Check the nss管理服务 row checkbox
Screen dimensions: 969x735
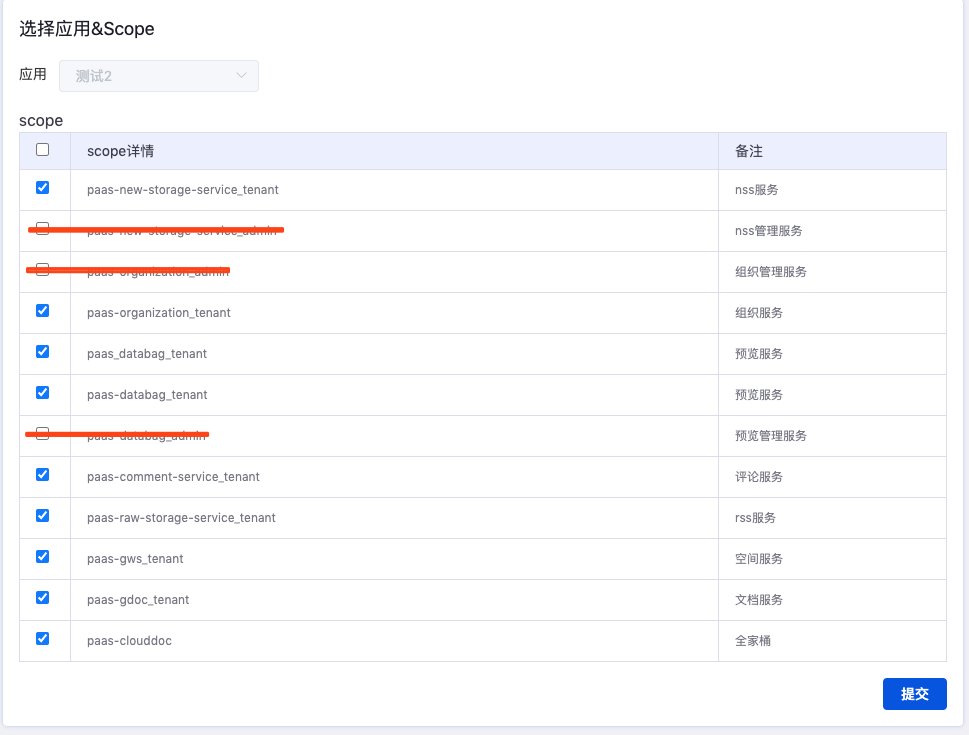43,228
